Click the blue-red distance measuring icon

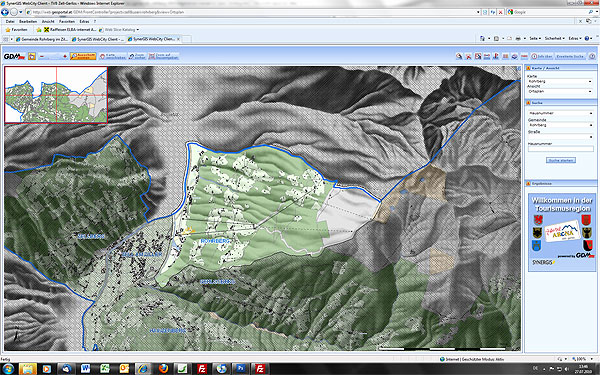point(487,56)
